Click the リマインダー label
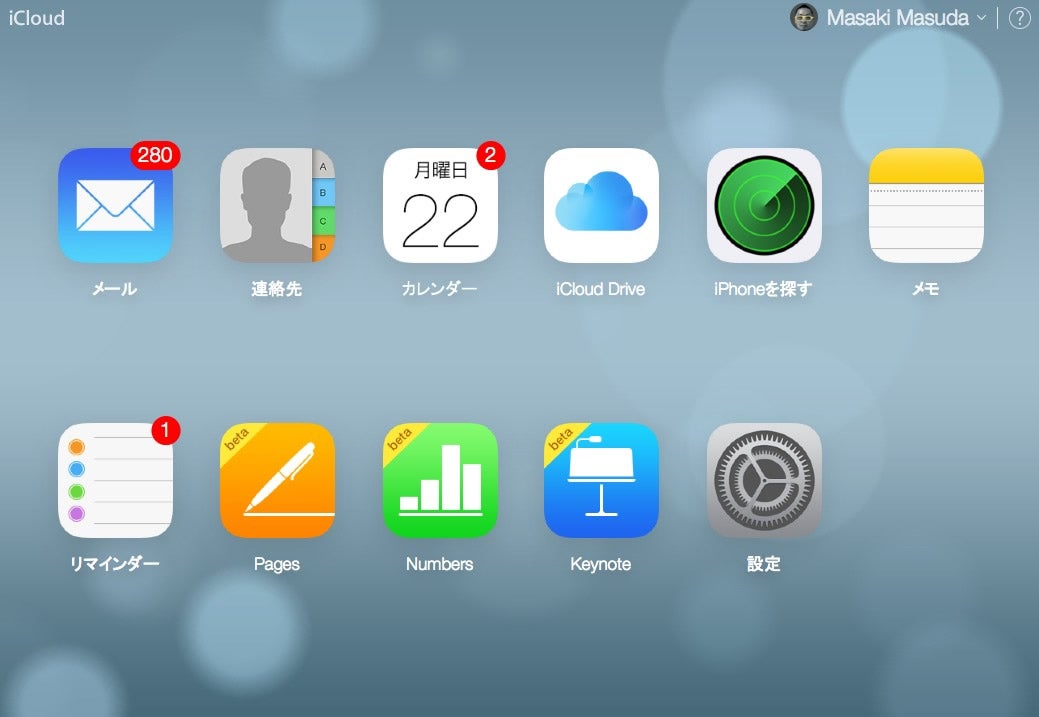 click(x=115, y=564)
